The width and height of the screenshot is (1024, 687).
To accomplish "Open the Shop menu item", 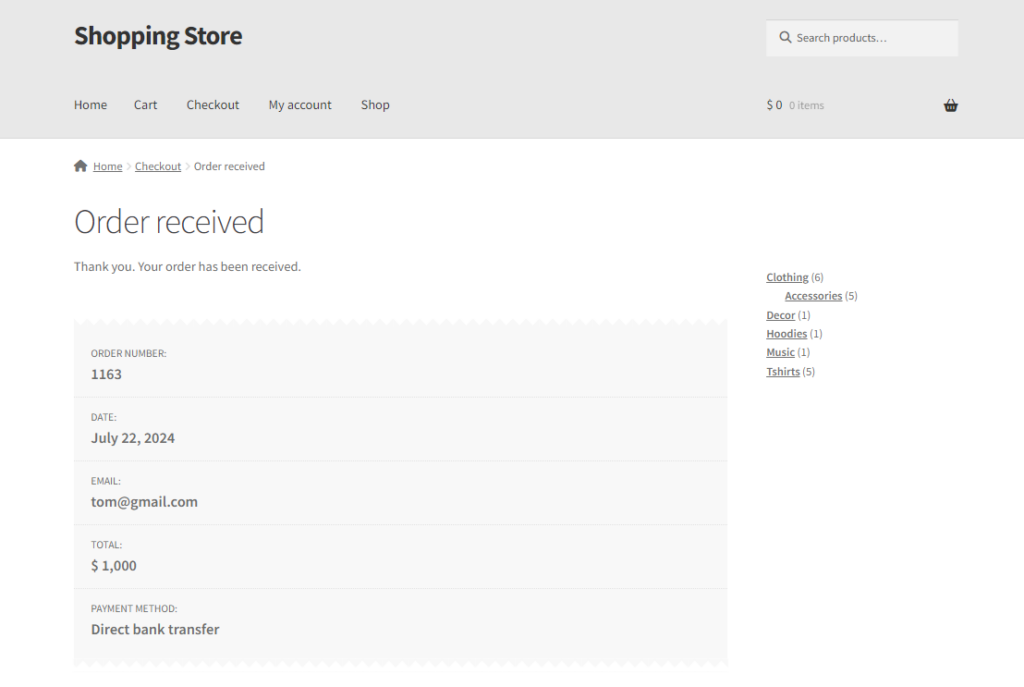I will 375,104.
